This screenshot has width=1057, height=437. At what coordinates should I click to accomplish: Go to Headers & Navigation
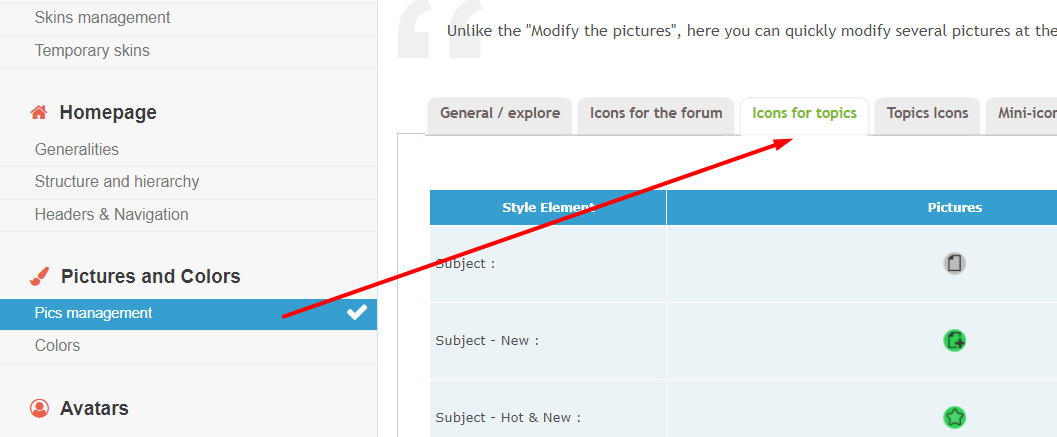click(x=111, y=214)
